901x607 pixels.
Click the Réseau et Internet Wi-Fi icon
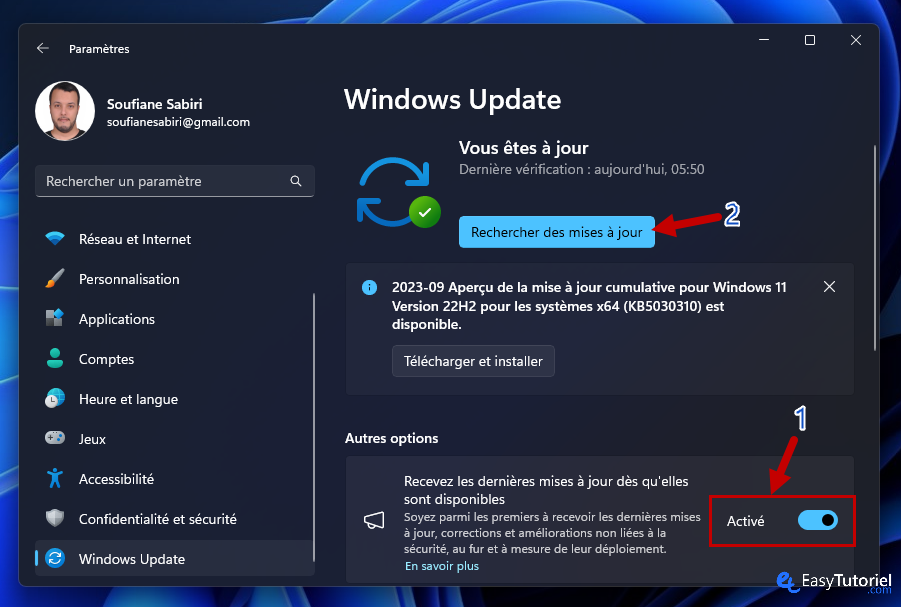[x=55, y=239]
